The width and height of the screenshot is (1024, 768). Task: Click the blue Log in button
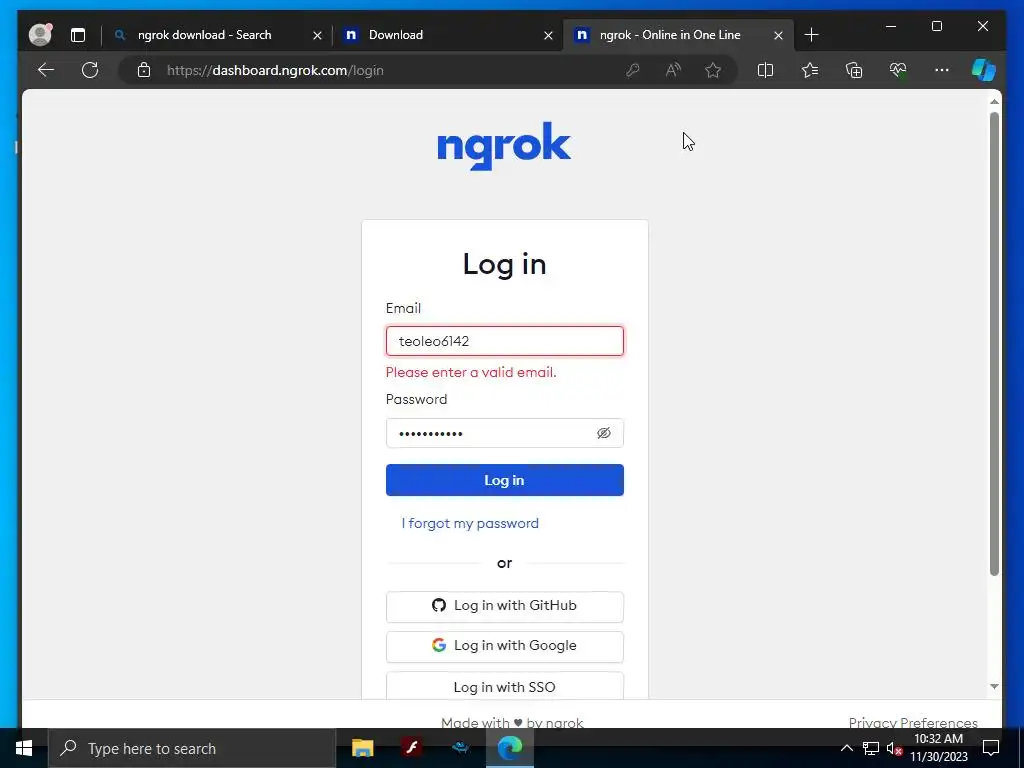click(x=505, y=480)
